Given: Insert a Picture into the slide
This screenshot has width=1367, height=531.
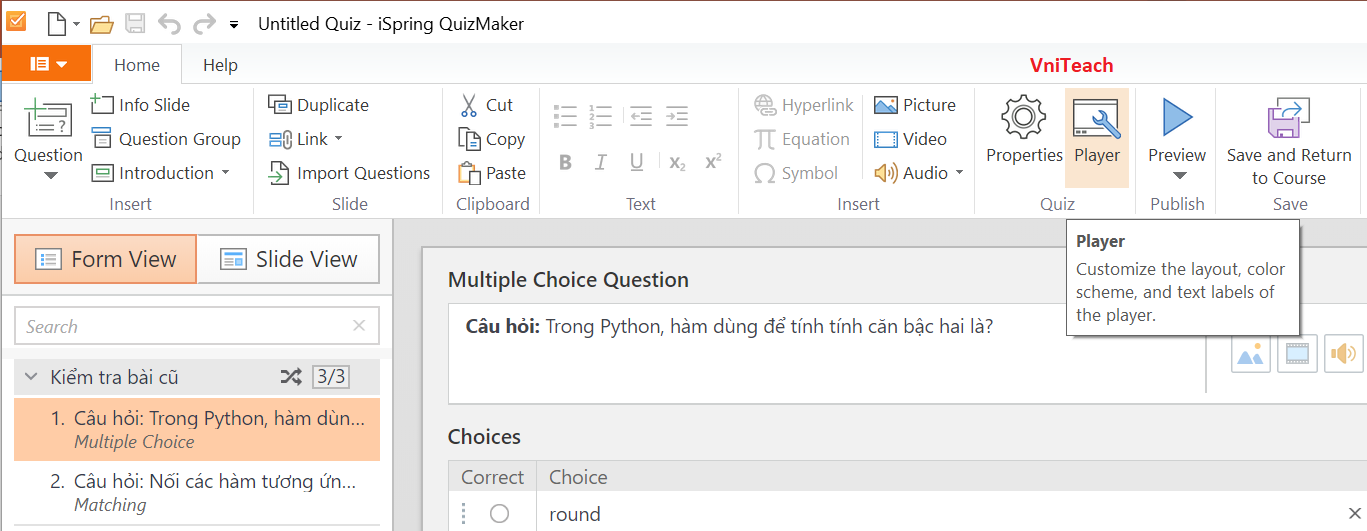Looking at the screenshot, I should click(x=915, y=105).
